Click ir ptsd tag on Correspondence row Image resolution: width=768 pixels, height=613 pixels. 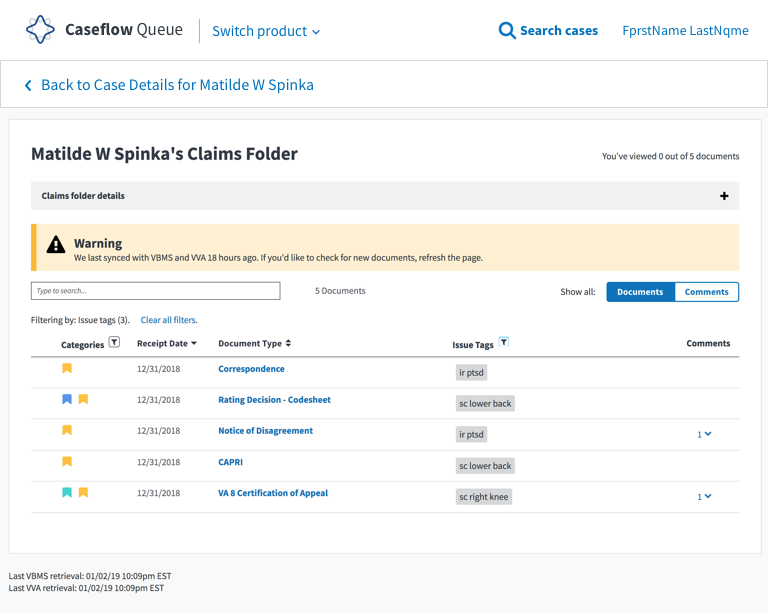(x=471, y=373)
